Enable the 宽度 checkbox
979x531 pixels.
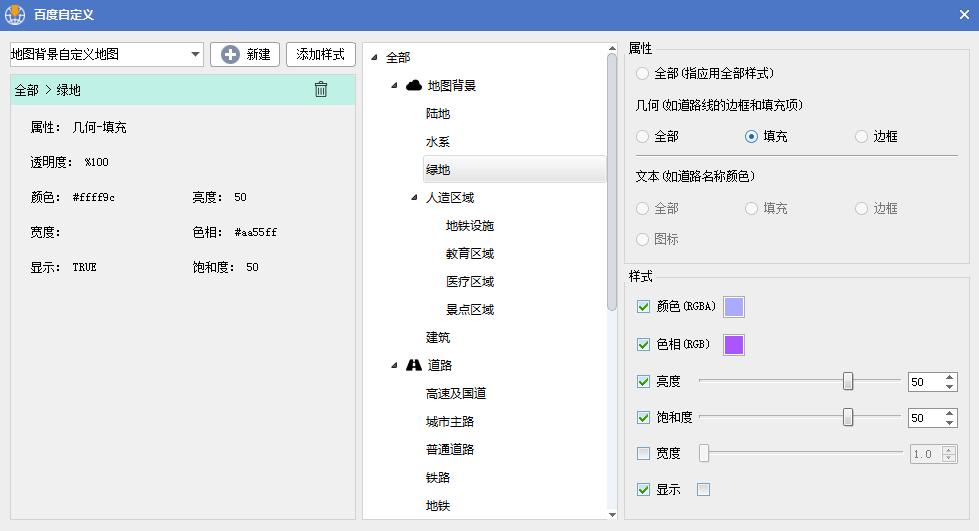click(643, 454)
